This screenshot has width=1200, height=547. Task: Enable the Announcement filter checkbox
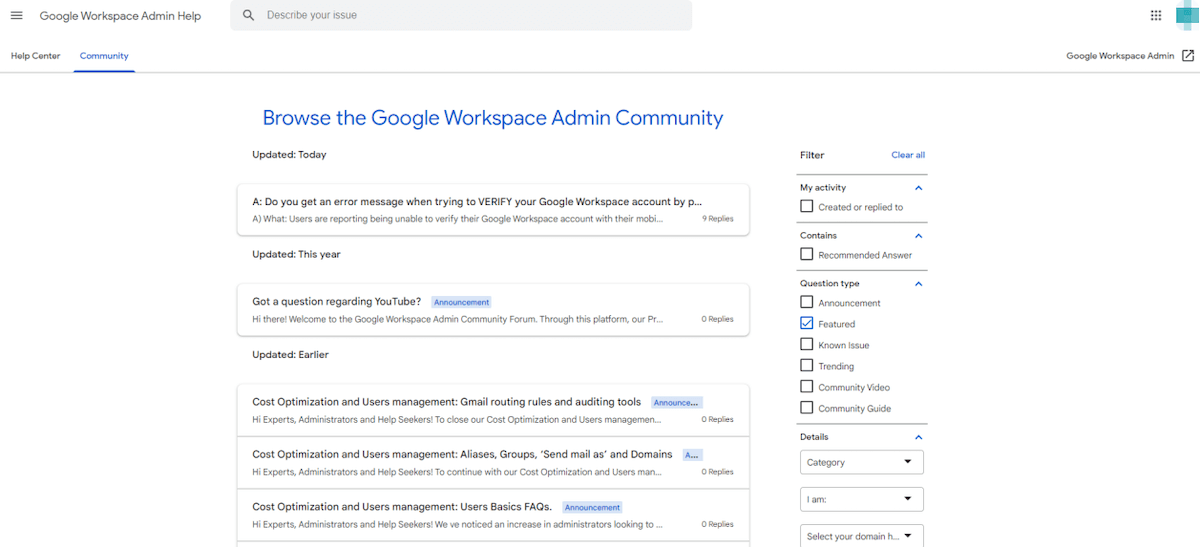pos(807,302)
